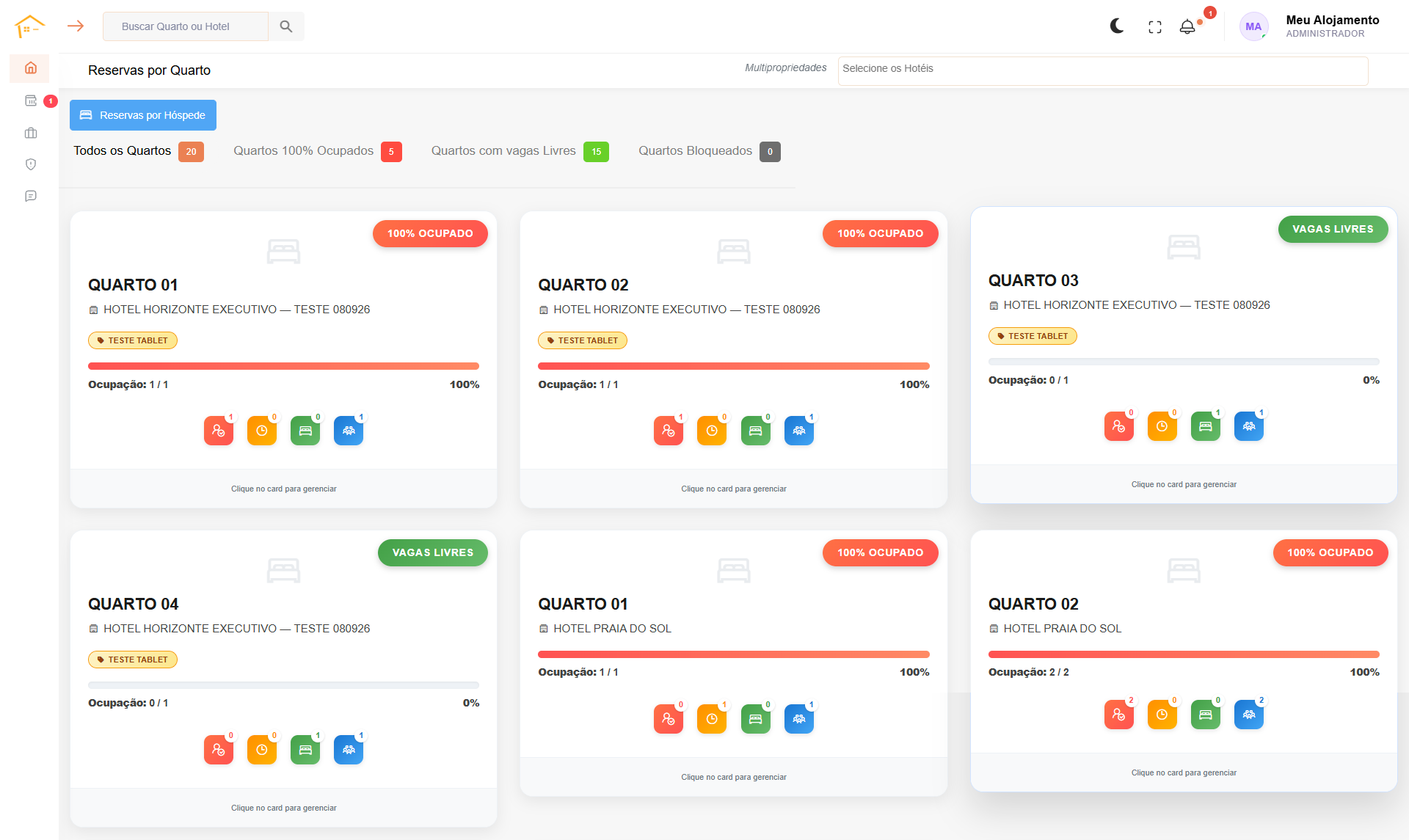This screenshot has width=1409, height=840.
Task: Click the occupancy bar of Quarto 02 Horizonte
Action: tap(734, 366)
